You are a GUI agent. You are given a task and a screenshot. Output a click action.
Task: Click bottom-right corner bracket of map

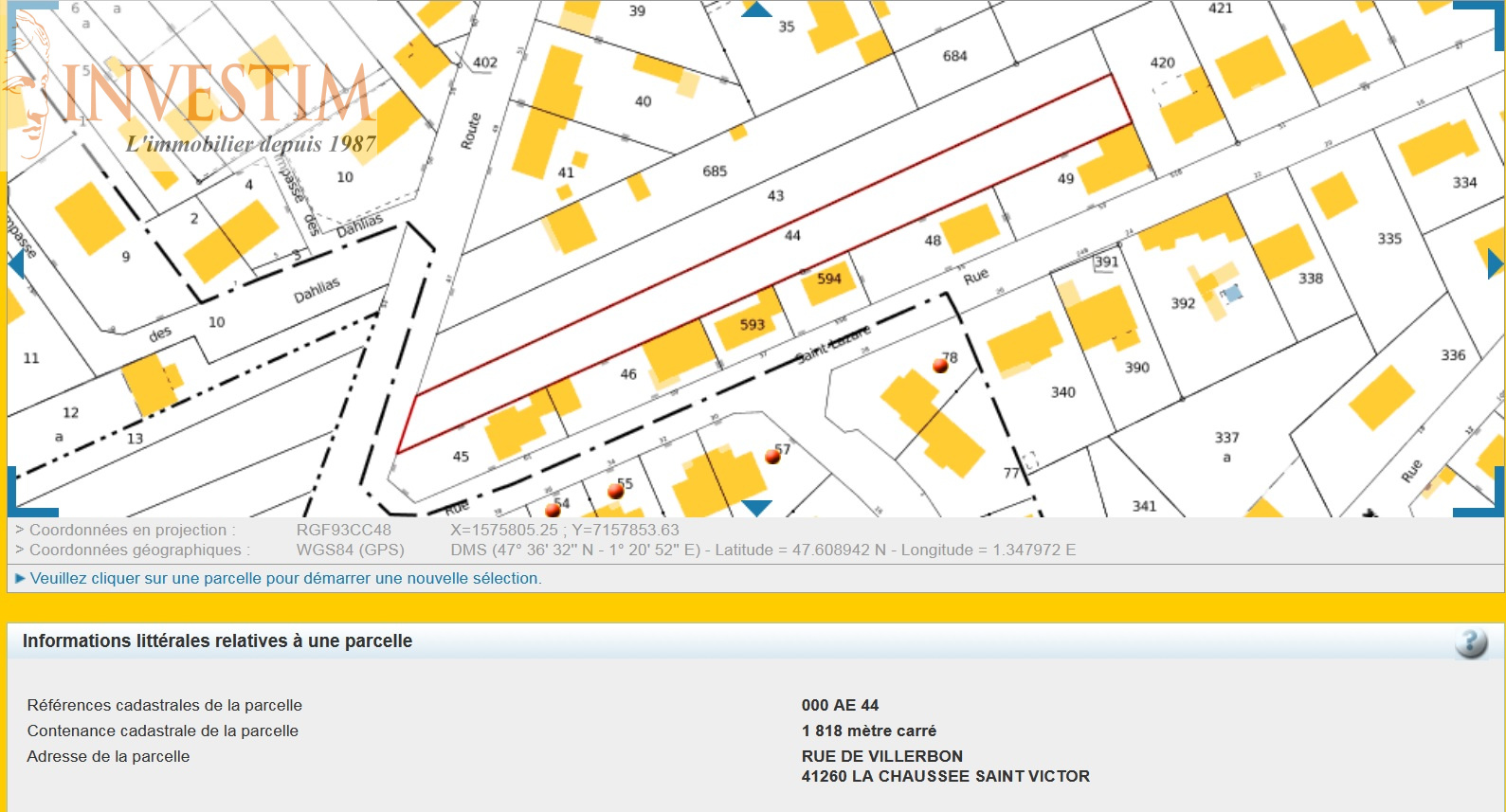pos(1479,492)
